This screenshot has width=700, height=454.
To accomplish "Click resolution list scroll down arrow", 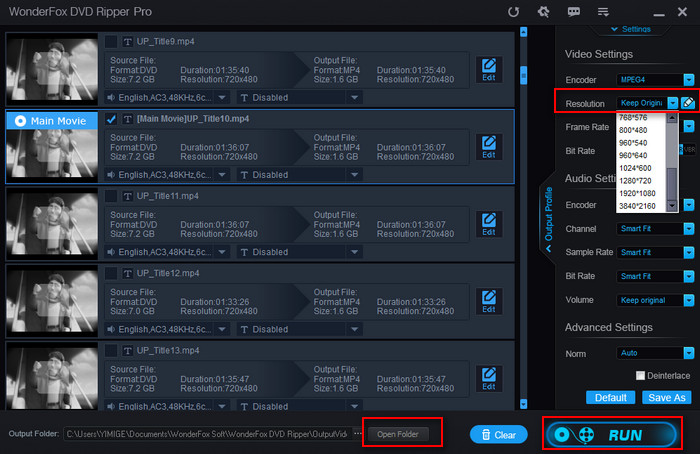I will pos(672,206).
